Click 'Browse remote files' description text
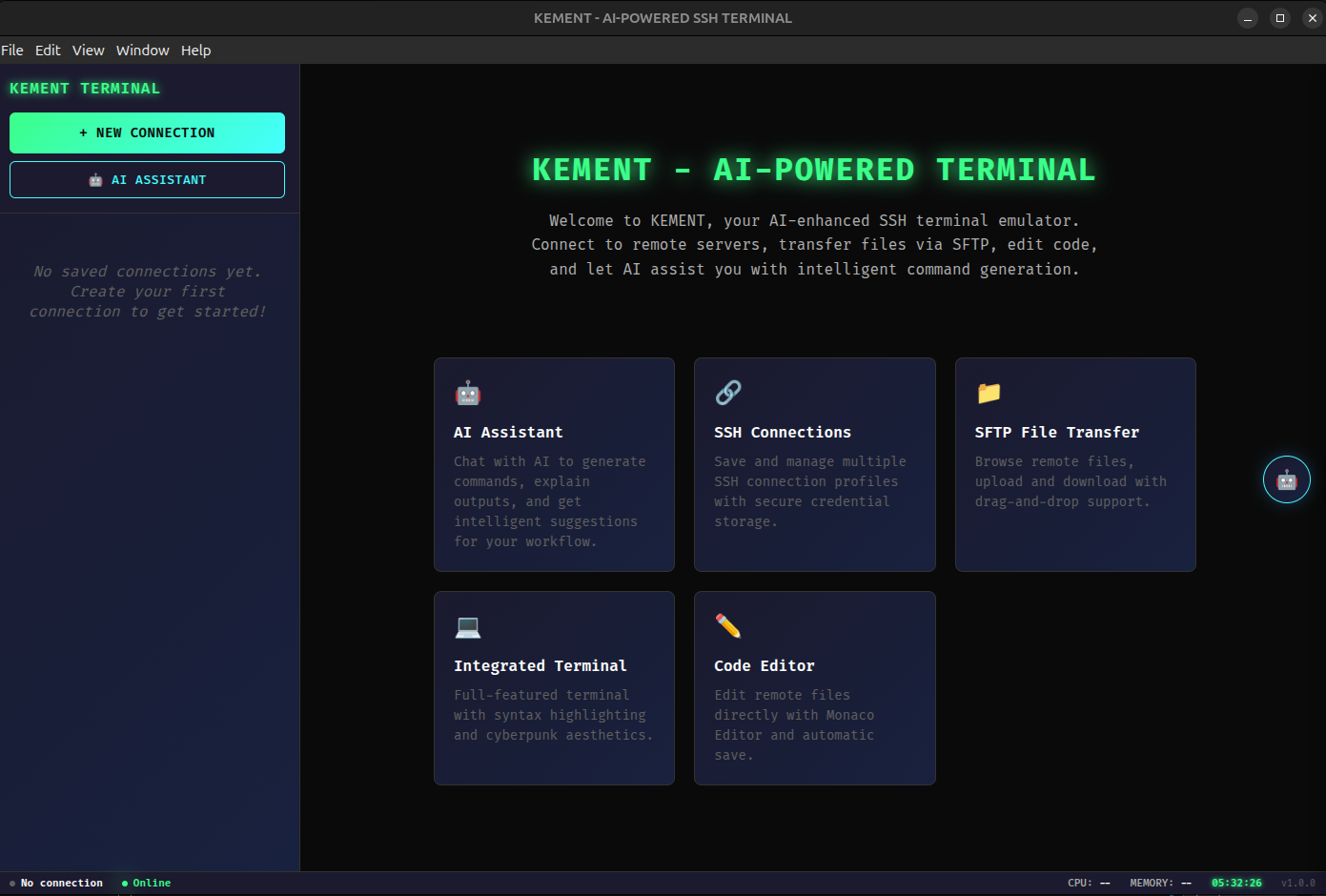This screenshot has height=896, width=1326. click(x=1071, y=481)
